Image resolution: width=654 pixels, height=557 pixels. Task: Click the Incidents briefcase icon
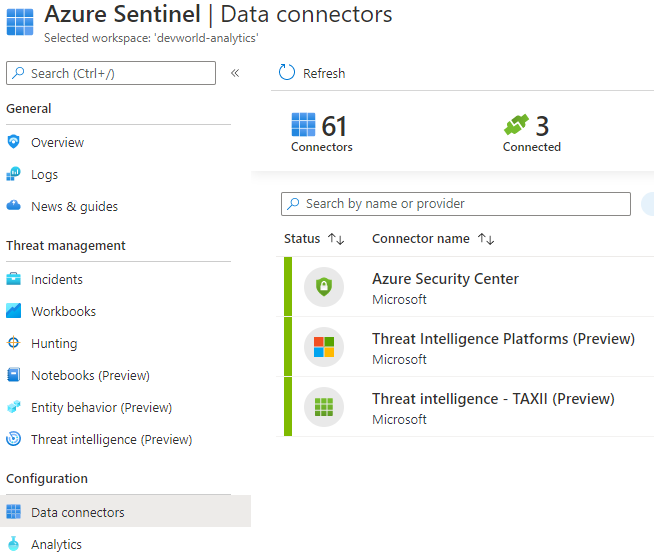point(13,279)
